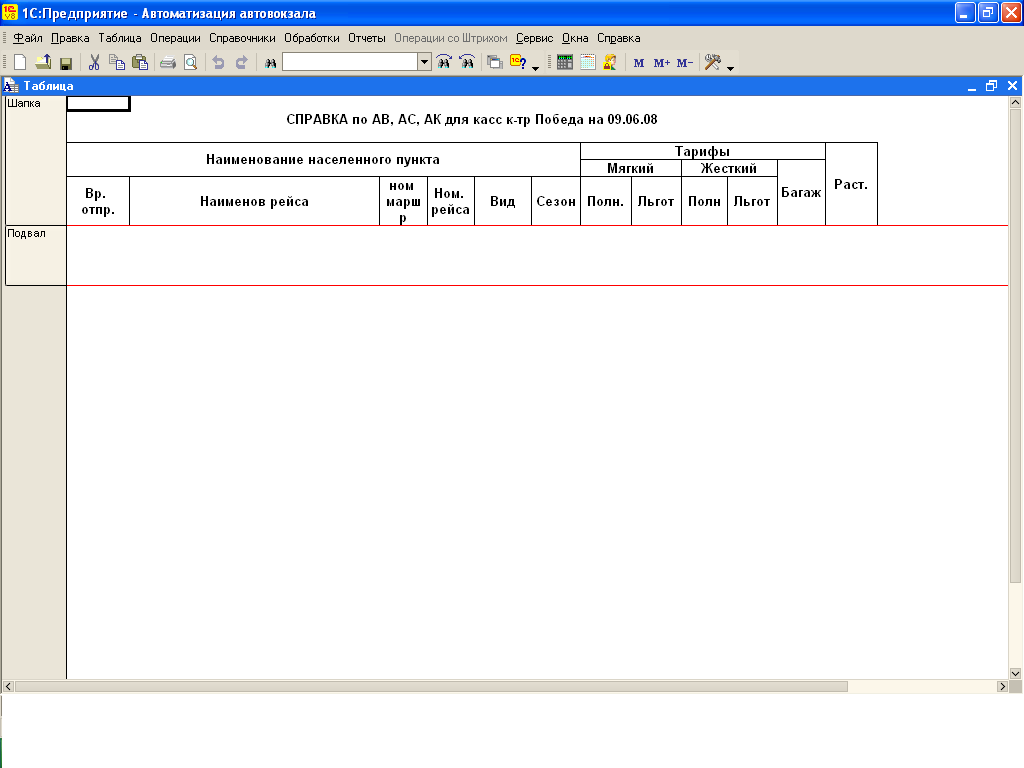Click the vertical scrollbar up arrow
The width and height of the screenshot is (1024, 768).
pos(1015,103)
